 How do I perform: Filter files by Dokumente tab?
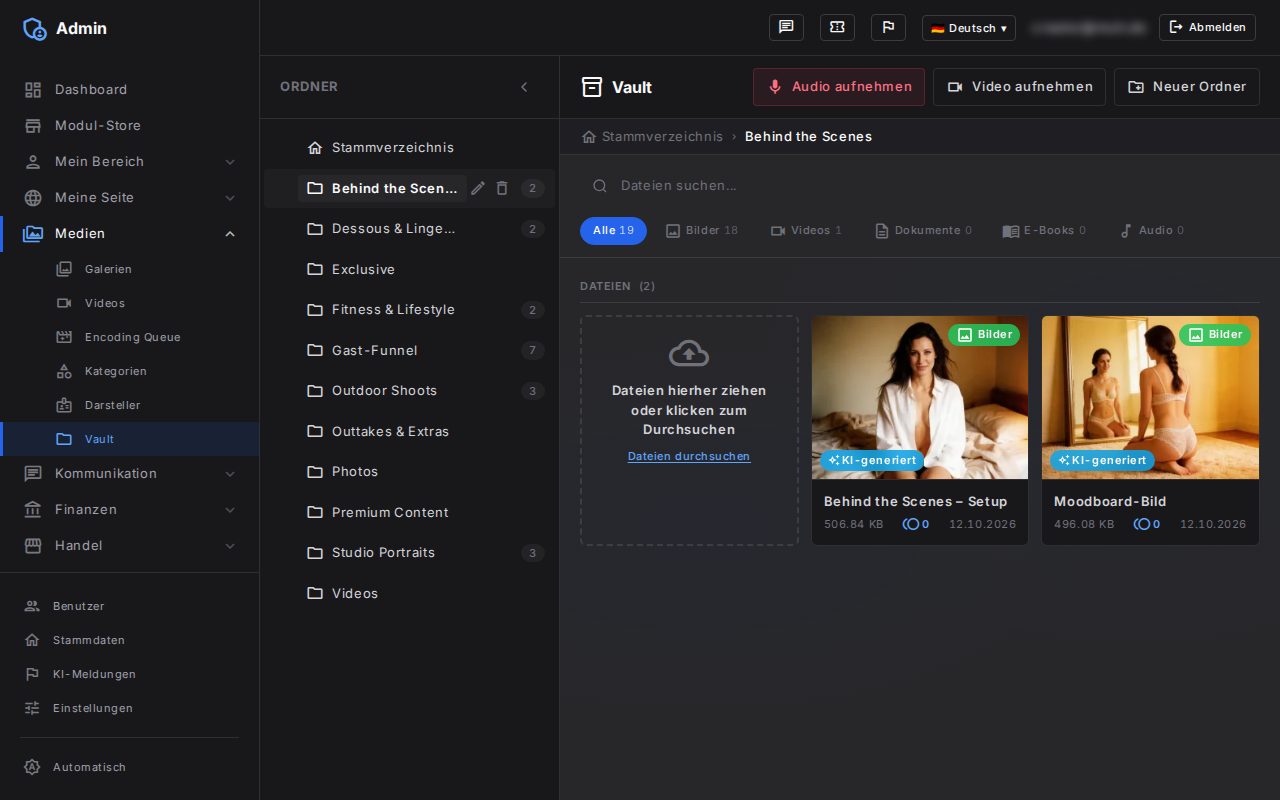coord(923,231)
